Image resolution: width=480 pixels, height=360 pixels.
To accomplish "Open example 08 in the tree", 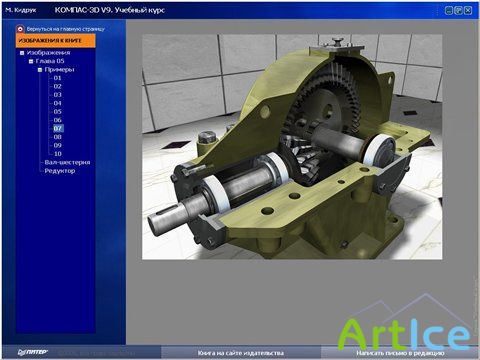I will 58,137.
